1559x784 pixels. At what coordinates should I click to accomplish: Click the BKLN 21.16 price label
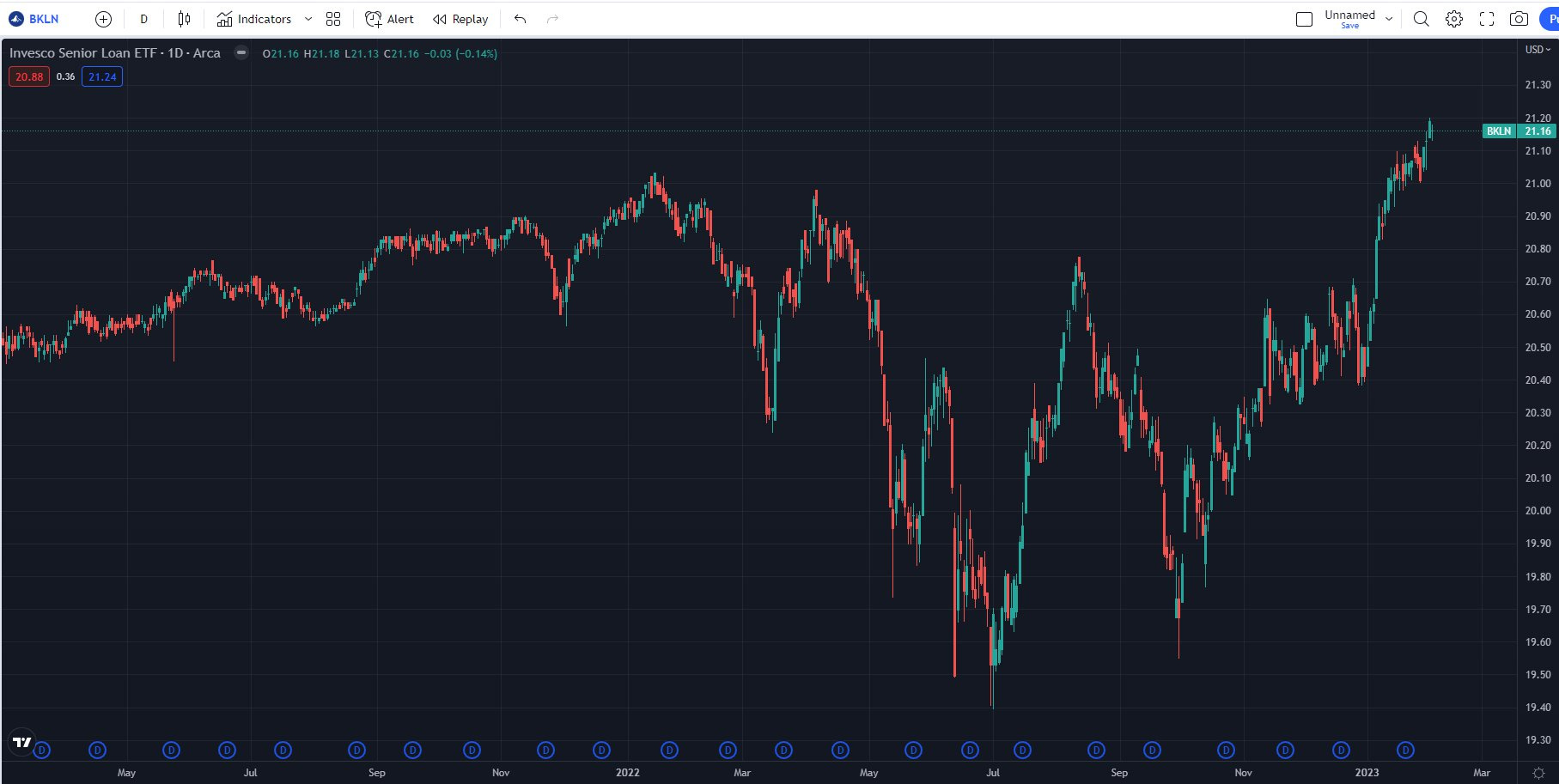1519,131
